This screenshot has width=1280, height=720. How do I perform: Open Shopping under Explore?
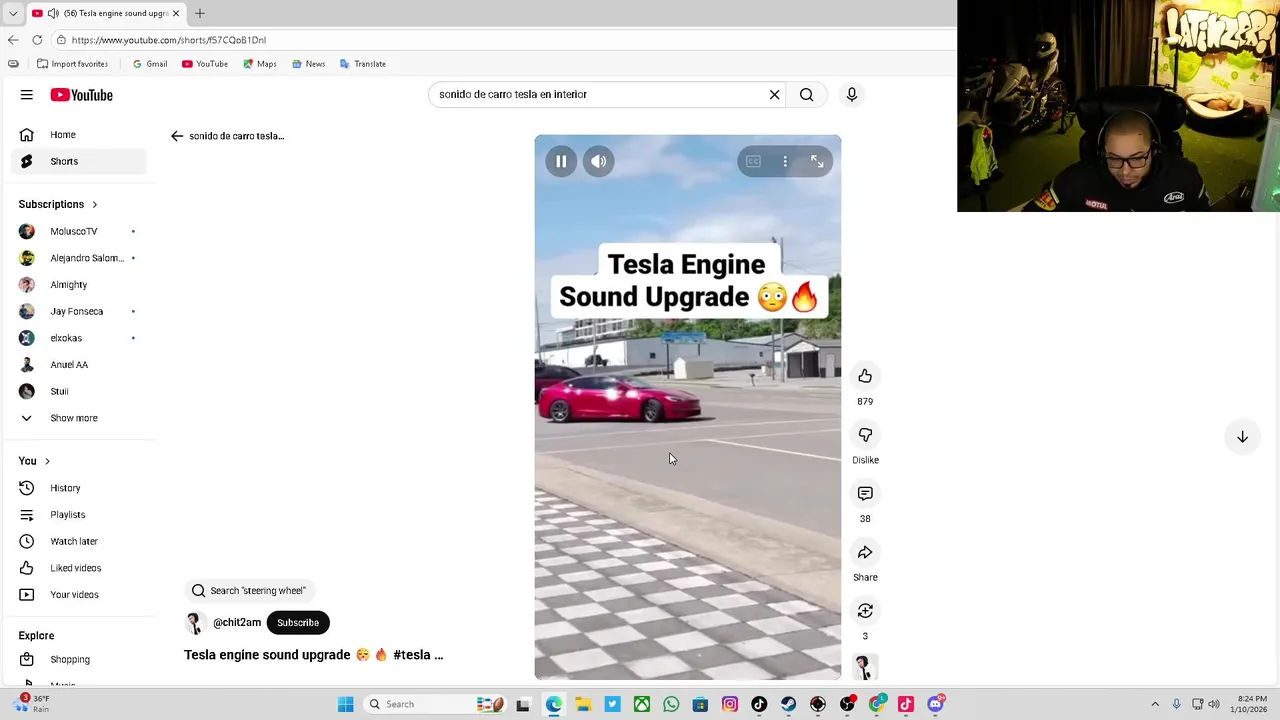coord(79,660)
